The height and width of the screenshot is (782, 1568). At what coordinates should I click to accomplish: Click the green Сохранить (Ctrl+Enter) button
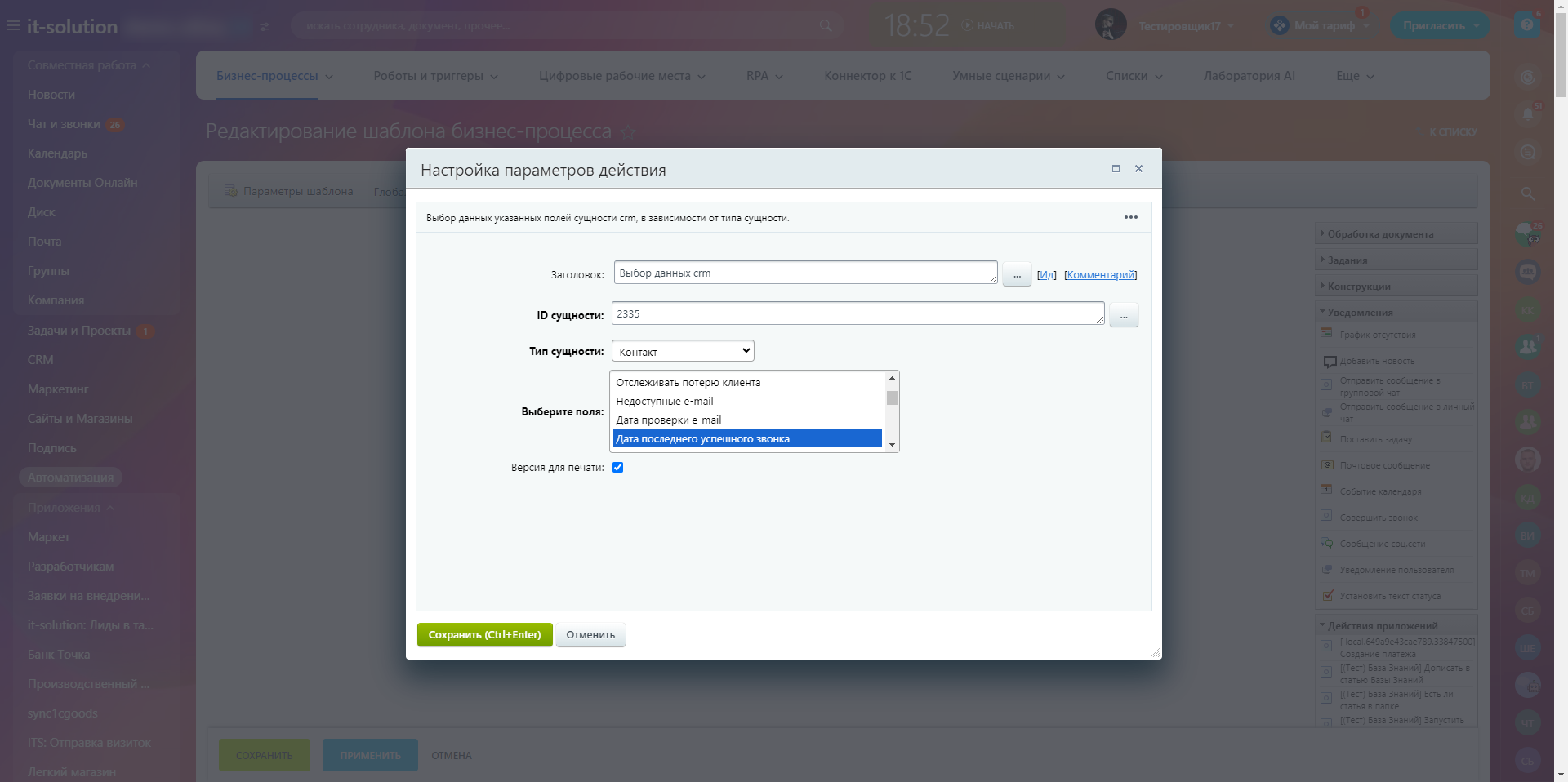click(x=484, y=635)
